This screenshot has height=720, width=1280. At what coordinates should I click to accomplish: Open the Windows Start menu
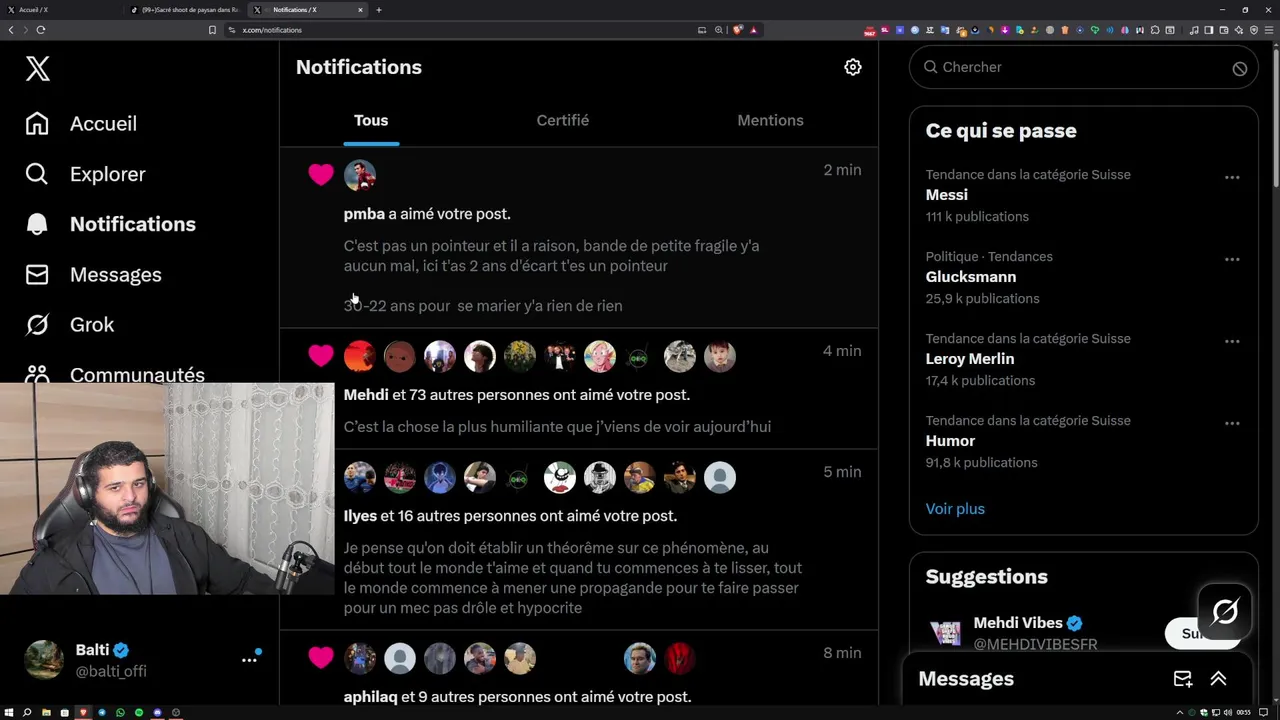[x=9, y=713]
